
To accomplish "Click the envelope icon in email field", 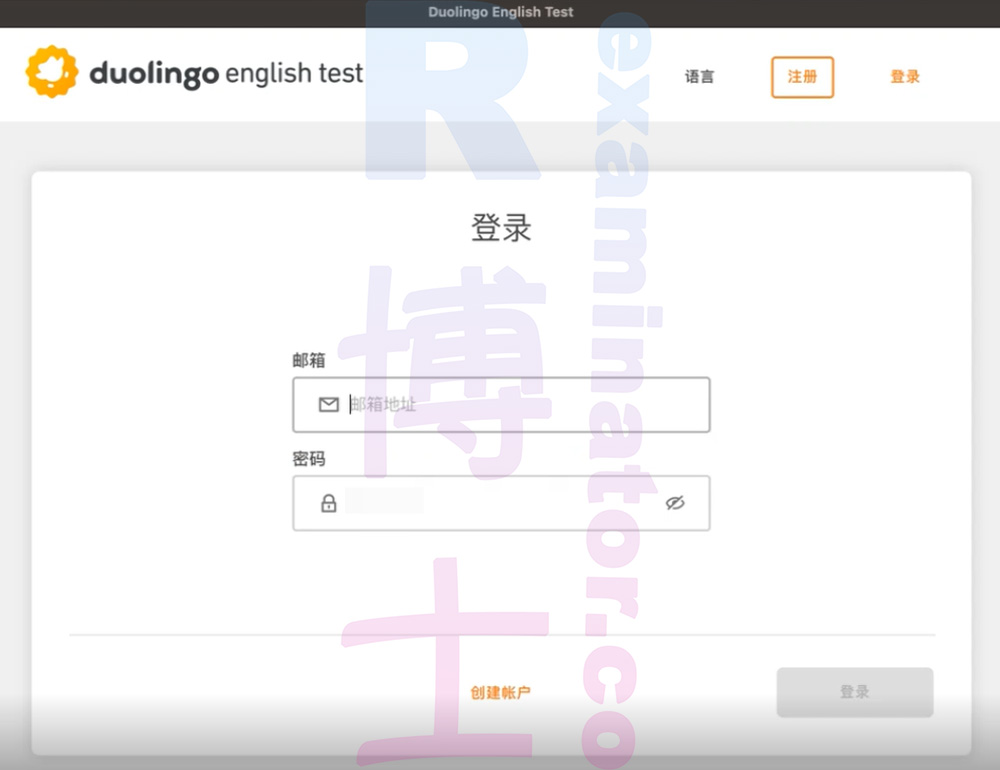I will point(328,404).
